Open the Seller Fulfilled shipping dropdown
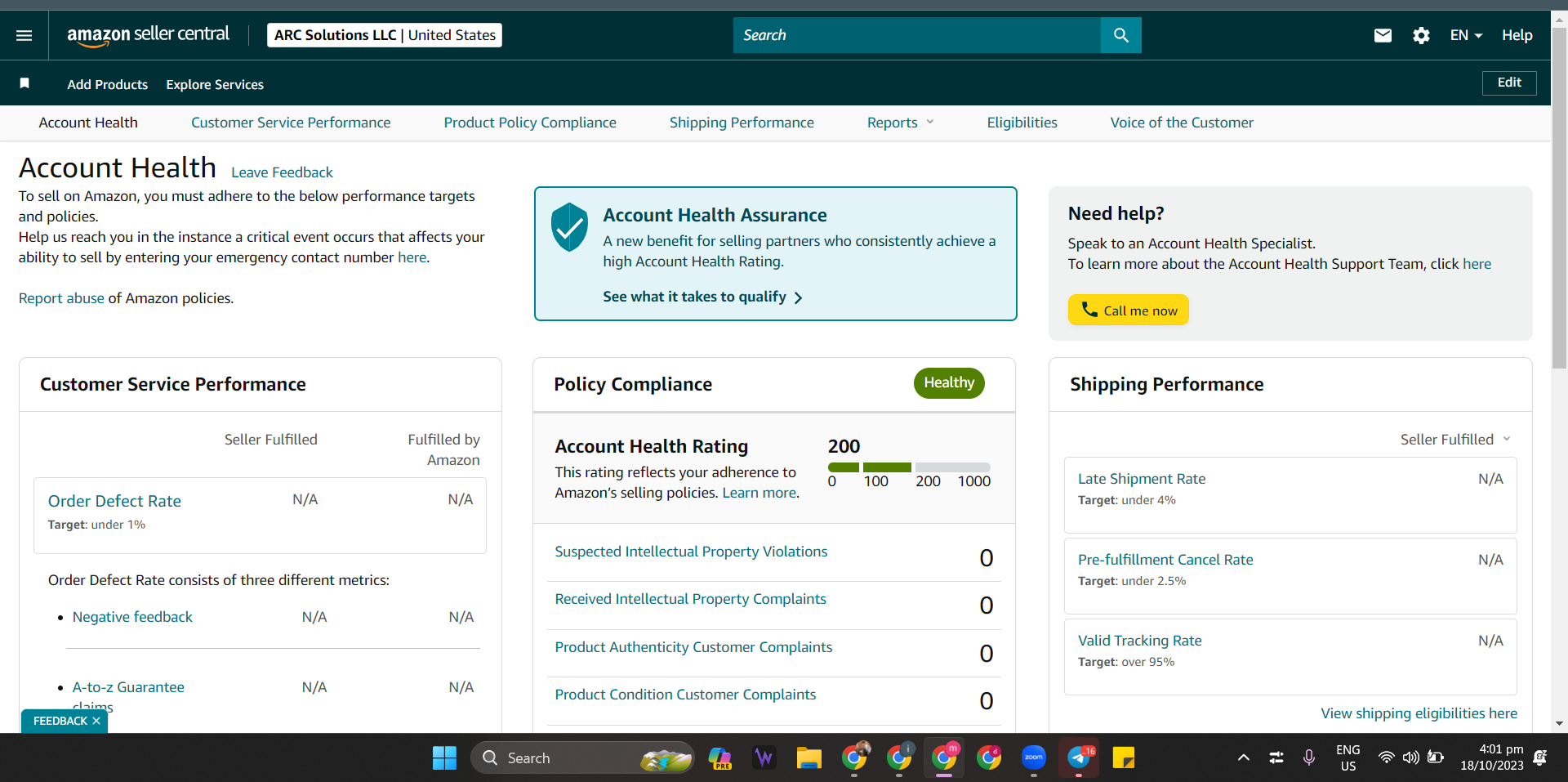 point(1455,440)
